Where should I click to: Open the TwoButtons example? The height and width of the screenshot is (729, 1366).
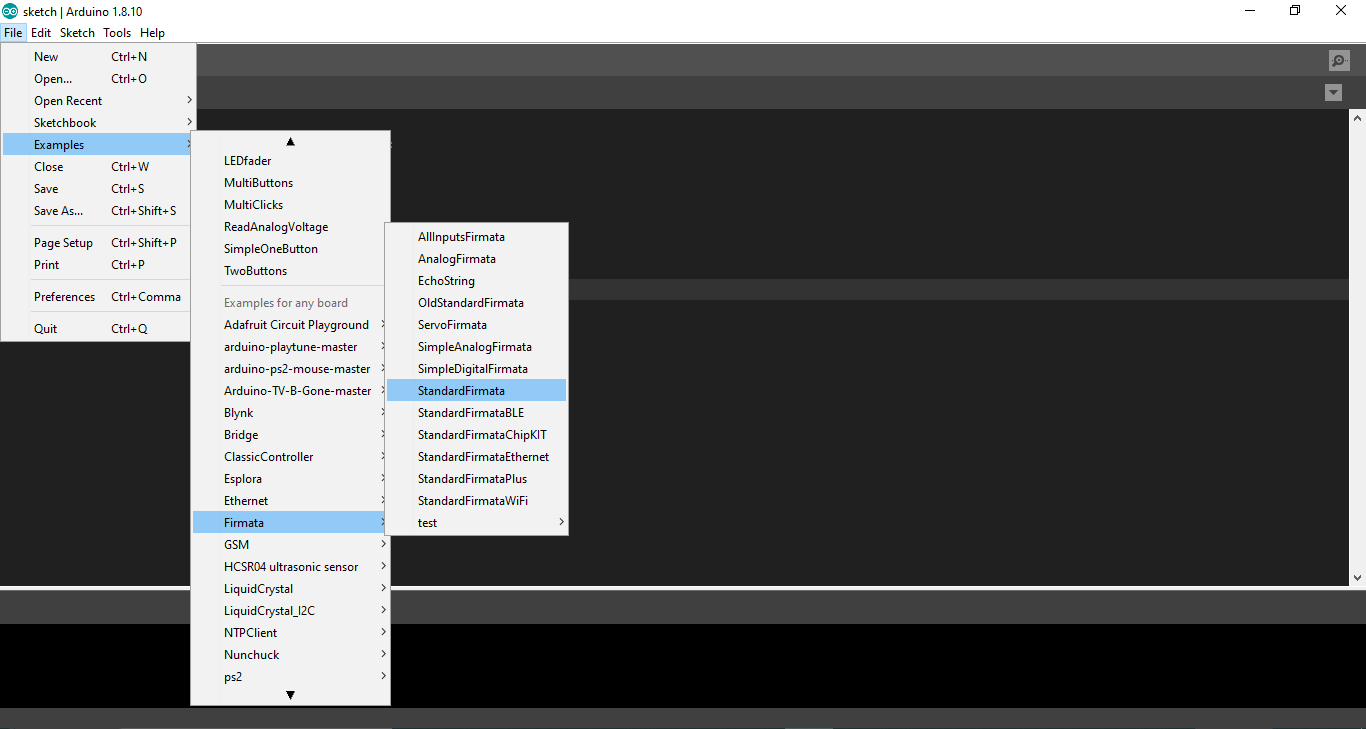point(290,271)
